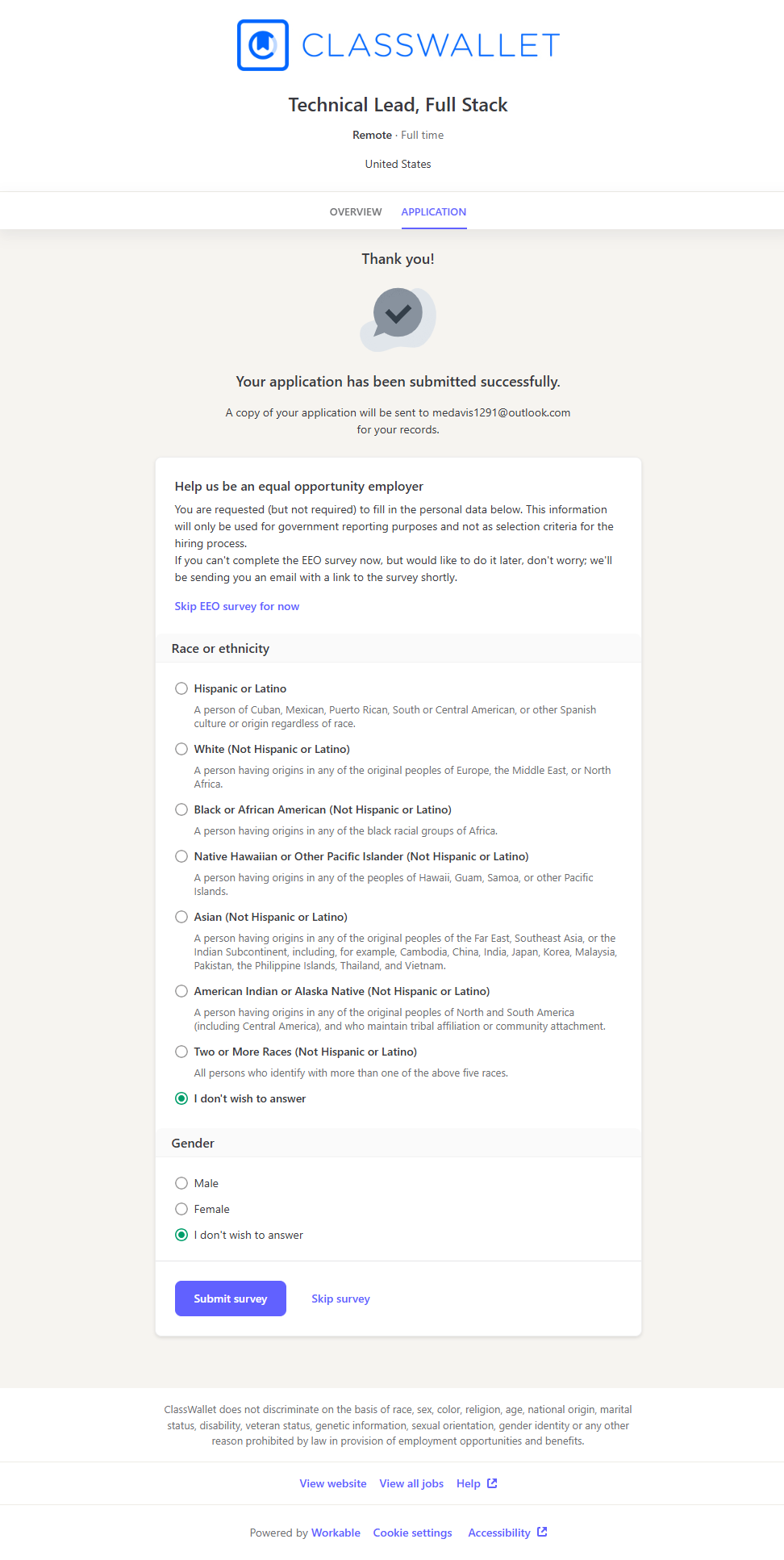Click the external link icon beside Help

click(492, 1483)
